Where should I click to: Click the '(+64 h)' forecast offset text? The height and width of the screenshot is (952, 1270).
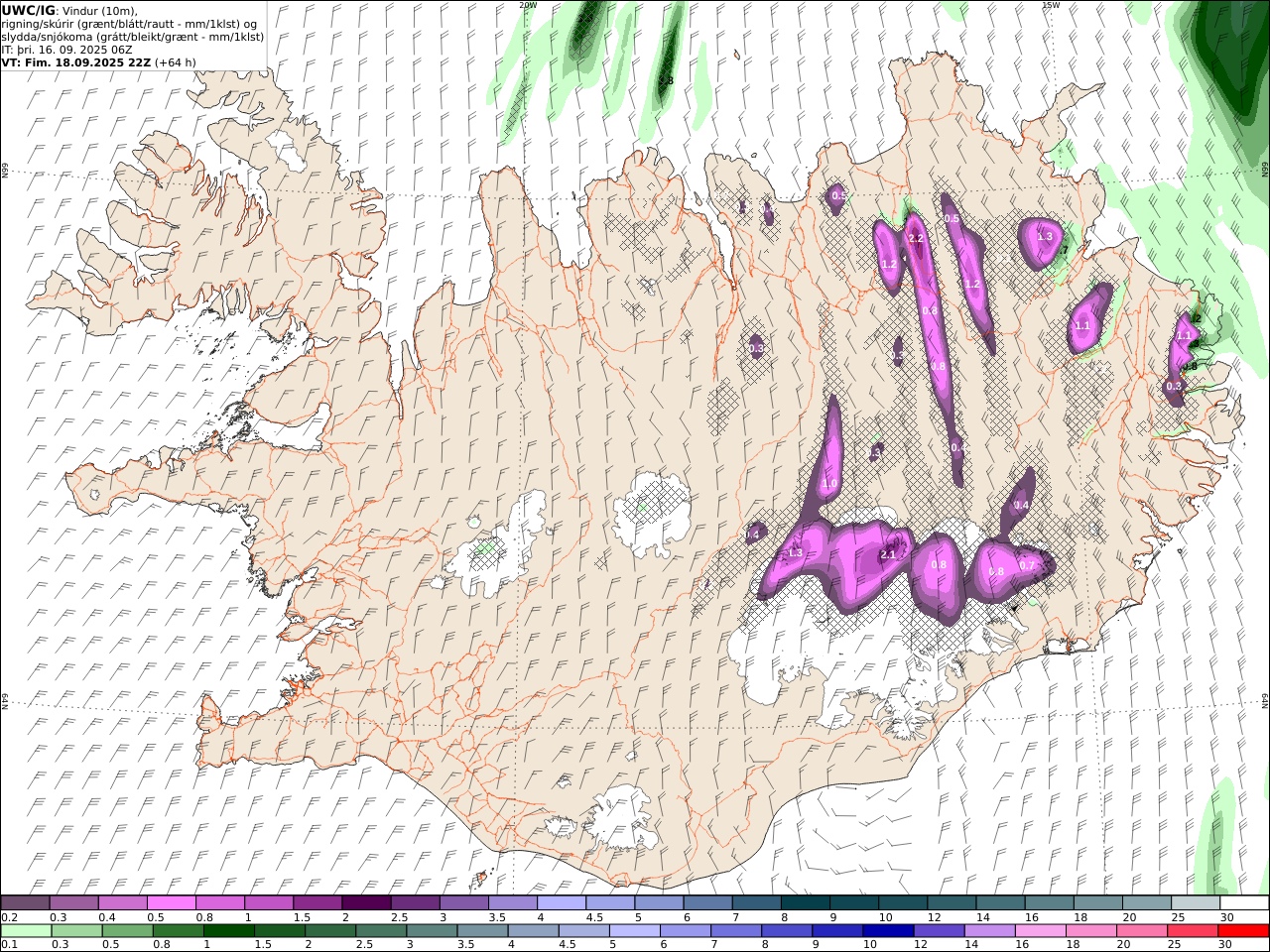point(176,62)
